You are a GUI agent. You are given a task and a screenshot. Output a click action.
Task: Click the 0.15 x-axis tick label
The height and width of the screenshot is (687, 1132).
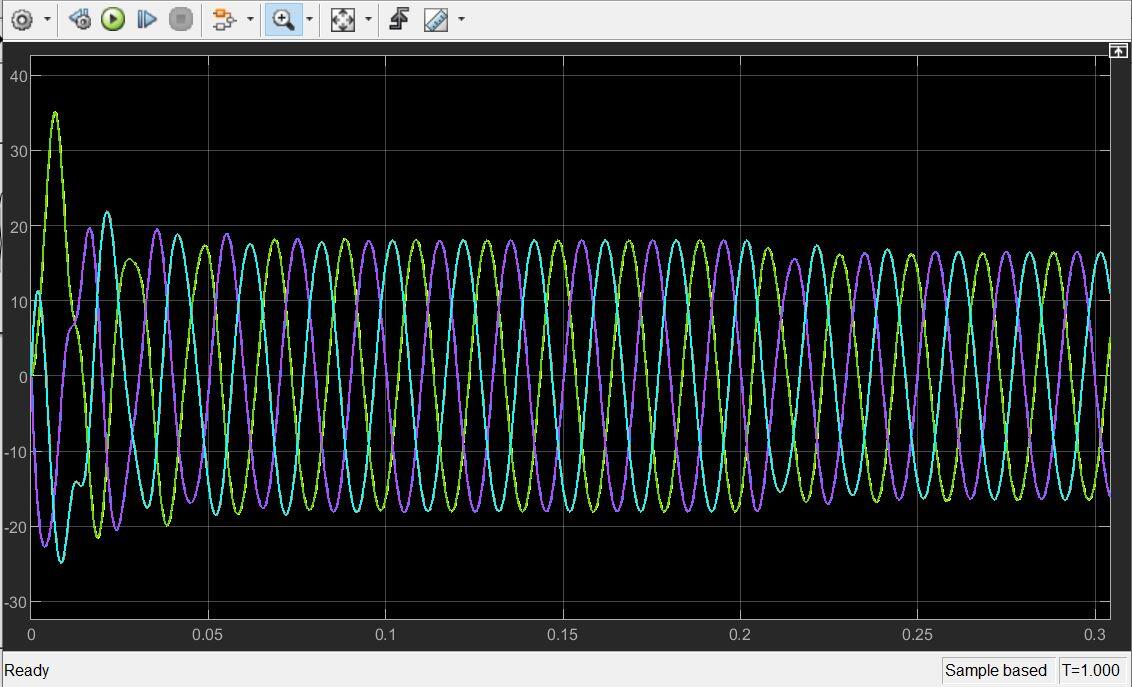(x=562, y=635)
